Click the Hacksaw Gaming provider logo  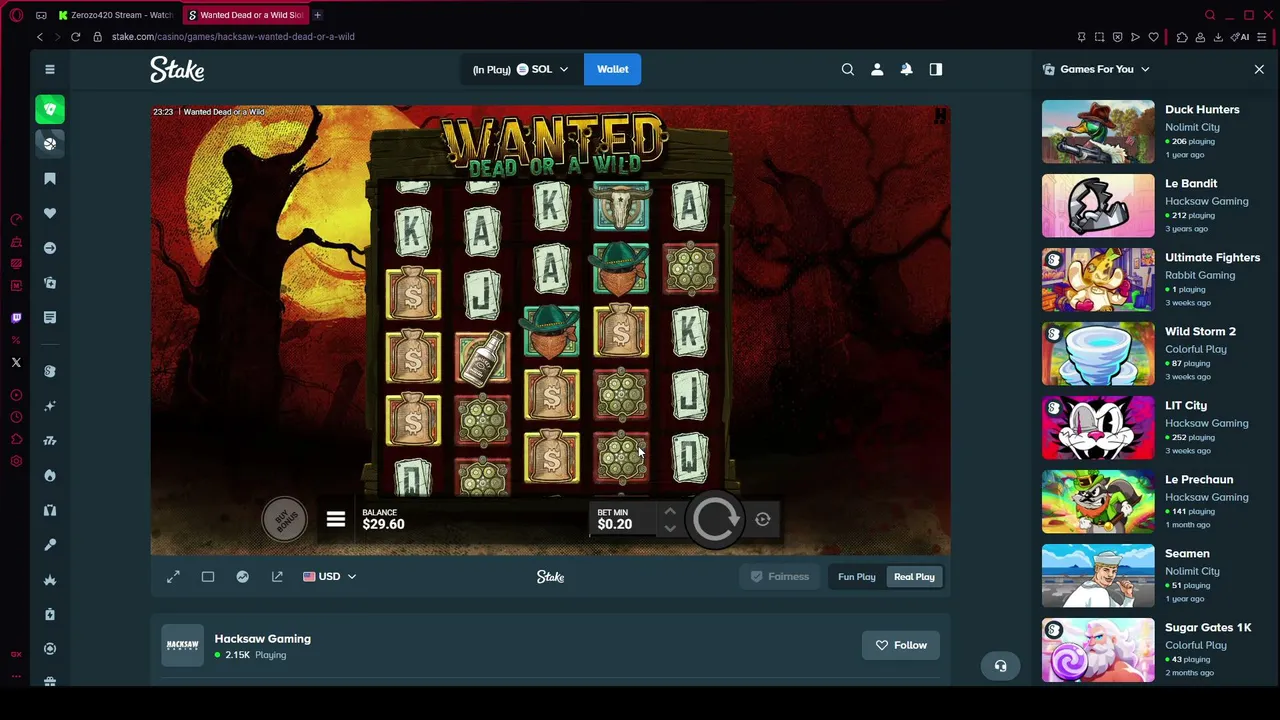pyautogui.click(x=183, y=645)
